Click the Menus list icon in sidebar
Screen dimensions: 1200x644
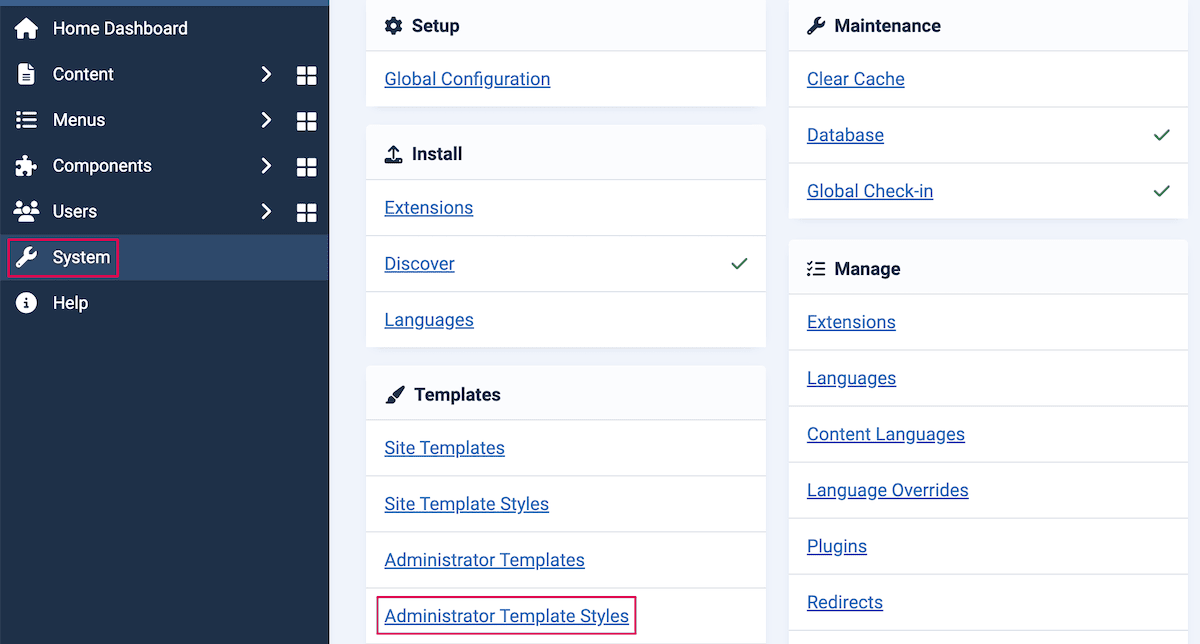pyautogui.click(x=27, y=120)
